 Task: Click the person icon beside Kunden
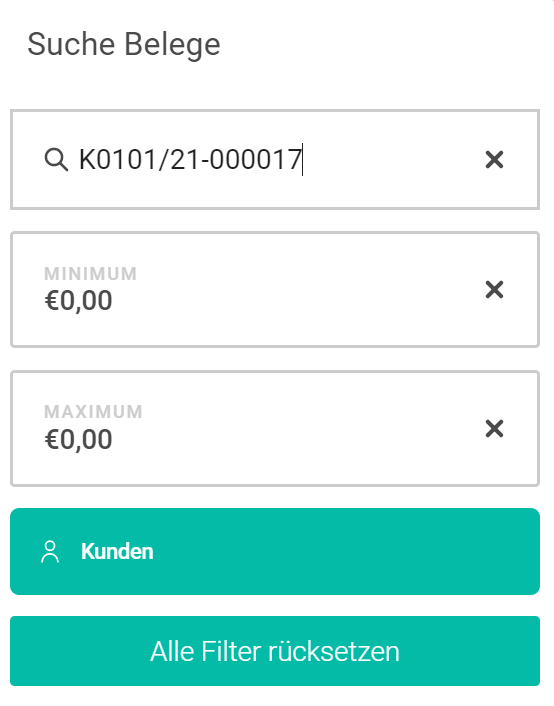point(50,552)
